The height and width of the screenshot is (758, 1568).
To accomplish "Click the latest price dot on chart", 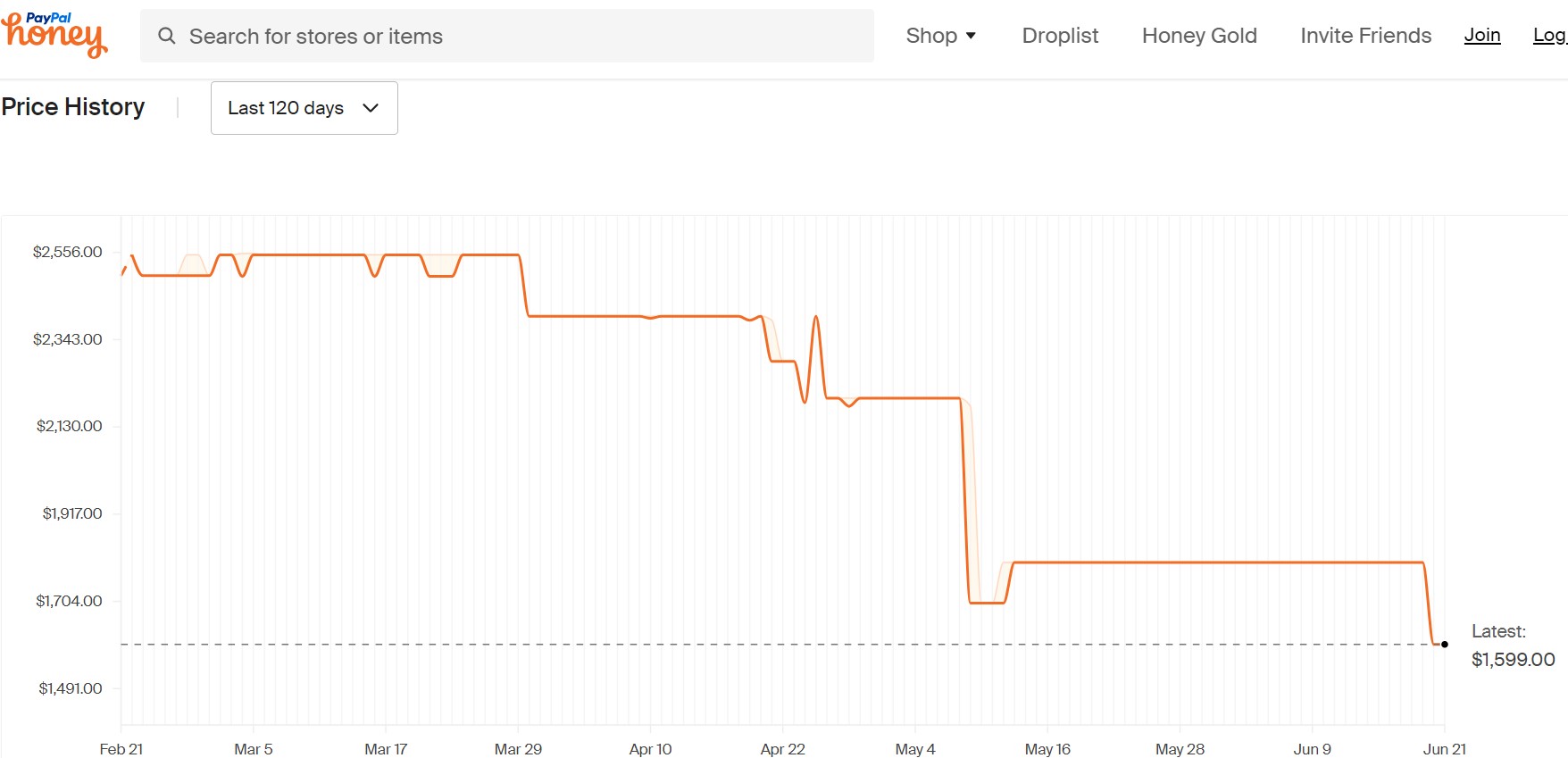I will [x=1445, y=645].
